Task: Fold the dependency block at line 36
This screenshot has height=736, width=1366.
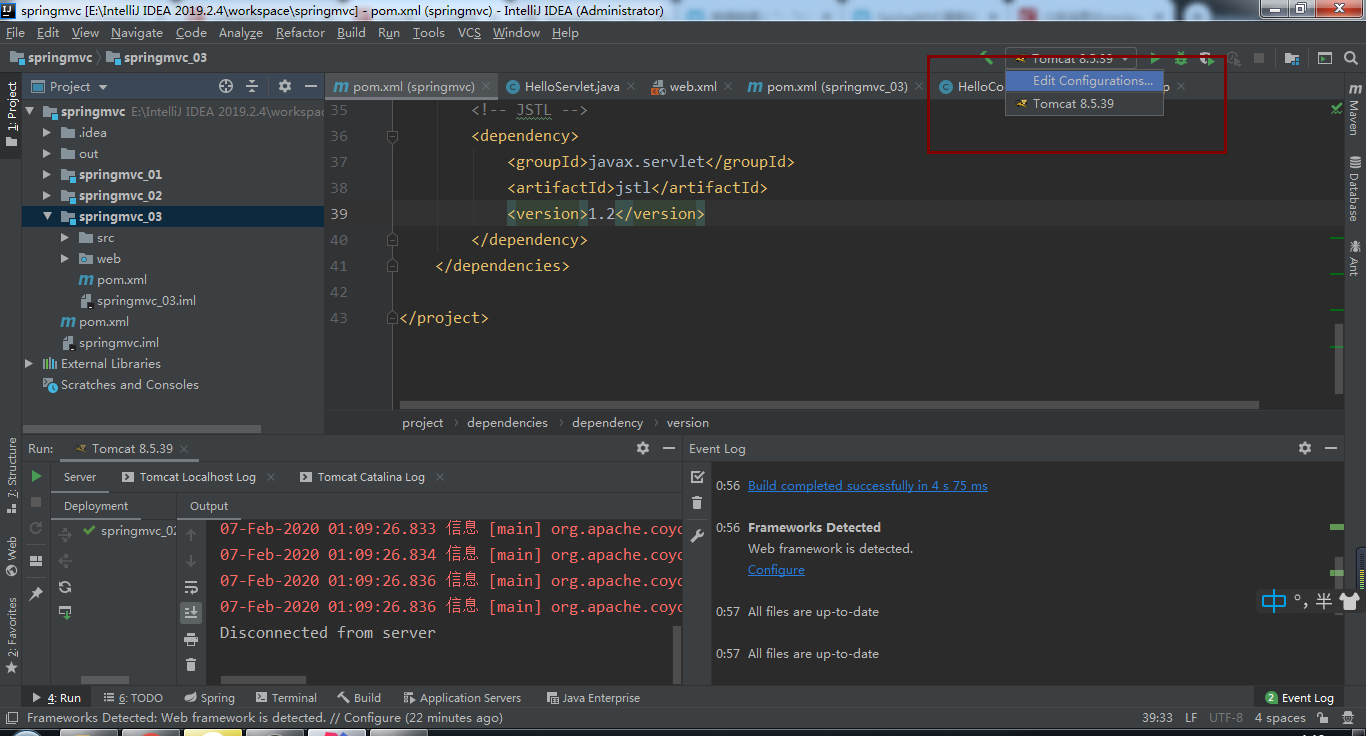Action: click(392, 136)
